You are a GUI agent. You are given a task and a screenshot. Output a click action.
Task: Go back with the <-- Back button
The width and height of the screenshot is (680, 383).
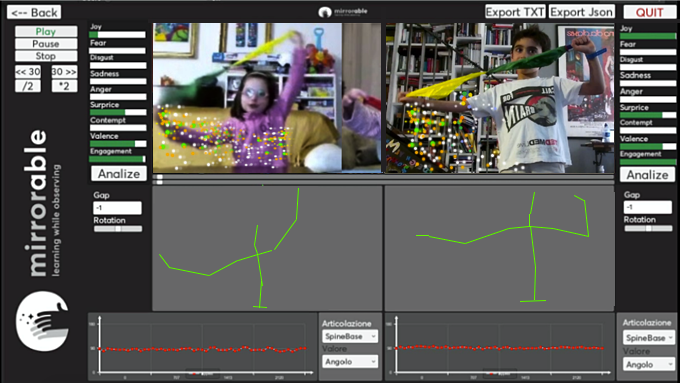pyautogui.click(x=34, y=13)
